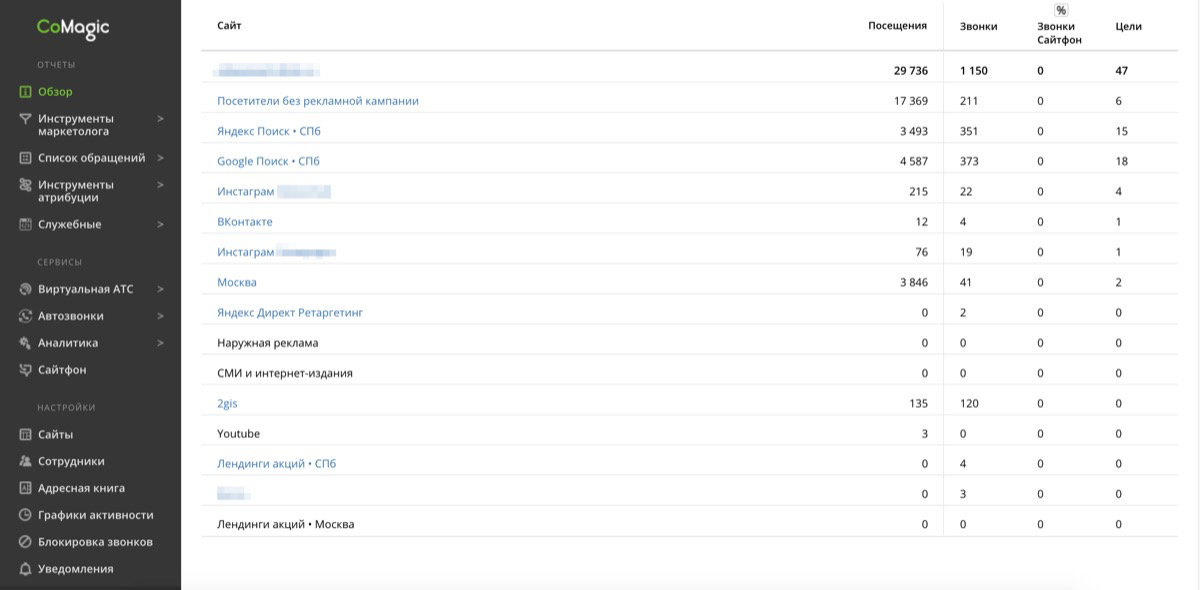Click the Уведомления bell icon

tap(26, 569)
